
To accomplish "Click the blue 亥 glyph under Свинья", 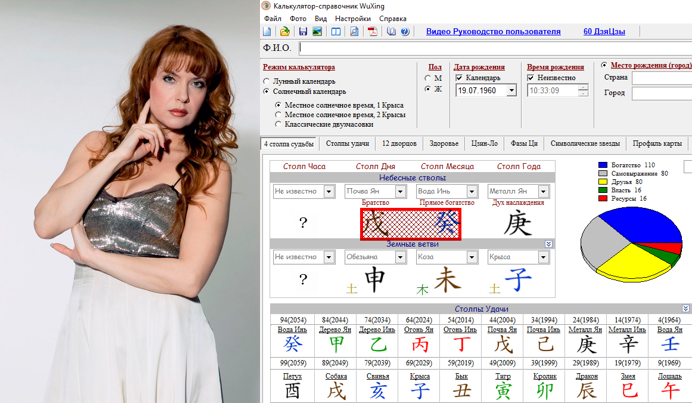I will (378, 391).
